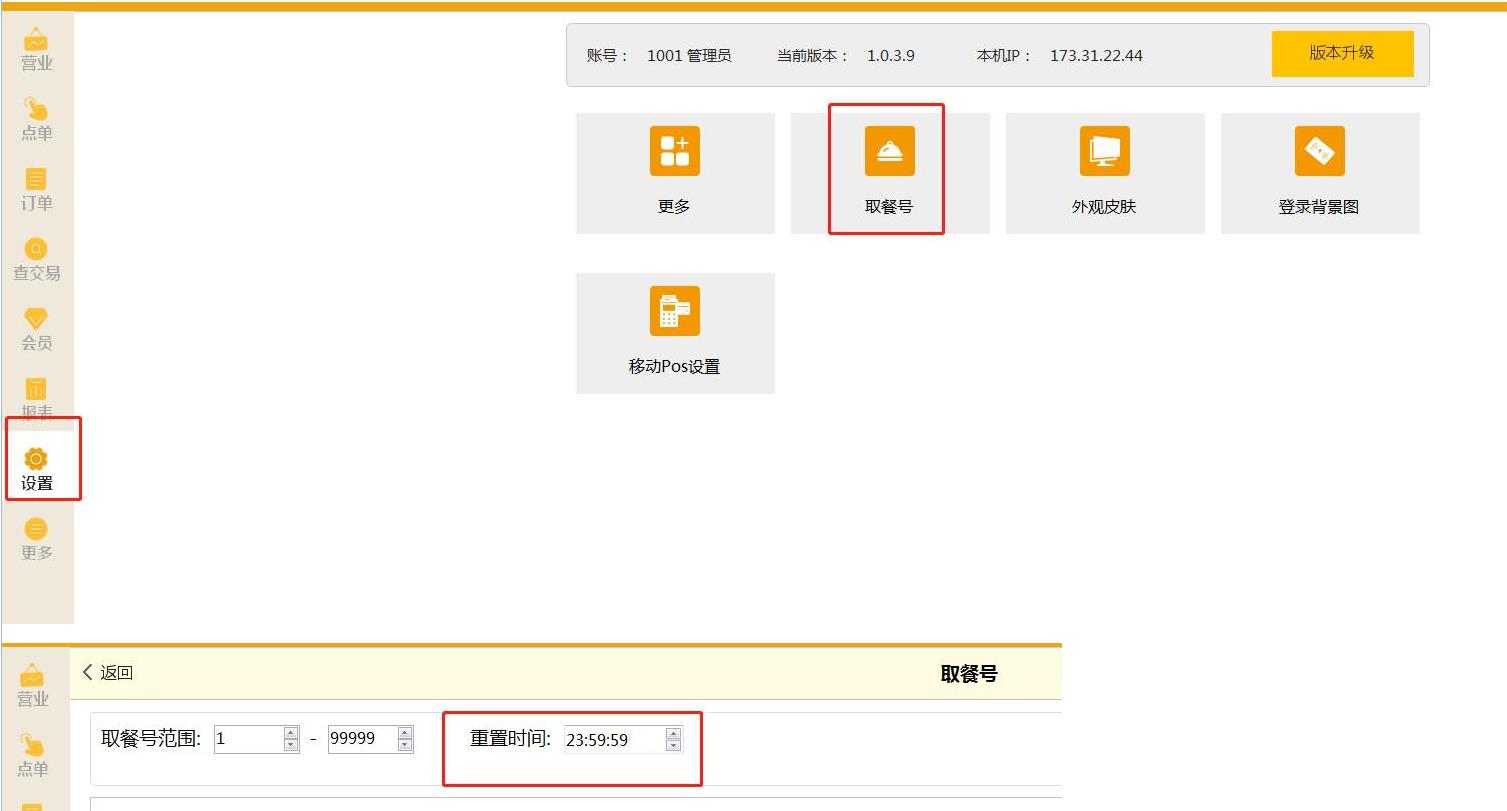Open the 登录背景图 login background tile
The image size is (1507, 811).
point(1319,172)
